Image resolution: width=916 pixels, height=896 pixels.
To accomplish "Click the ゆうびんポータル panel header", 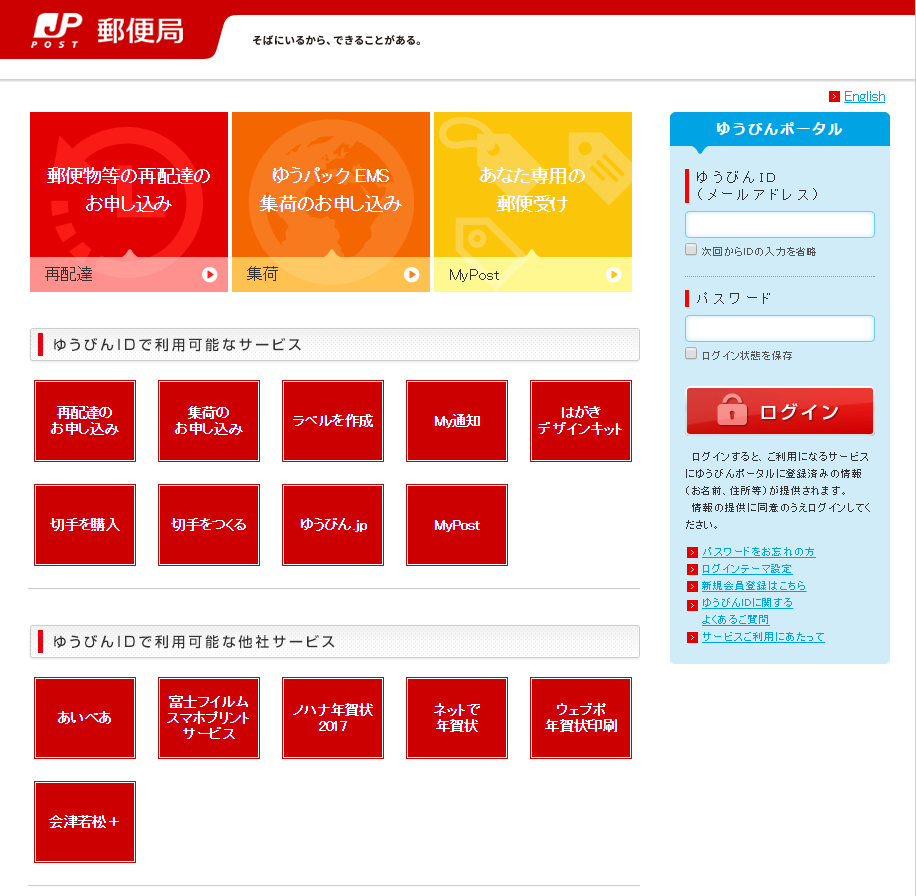I will [779, 129].
